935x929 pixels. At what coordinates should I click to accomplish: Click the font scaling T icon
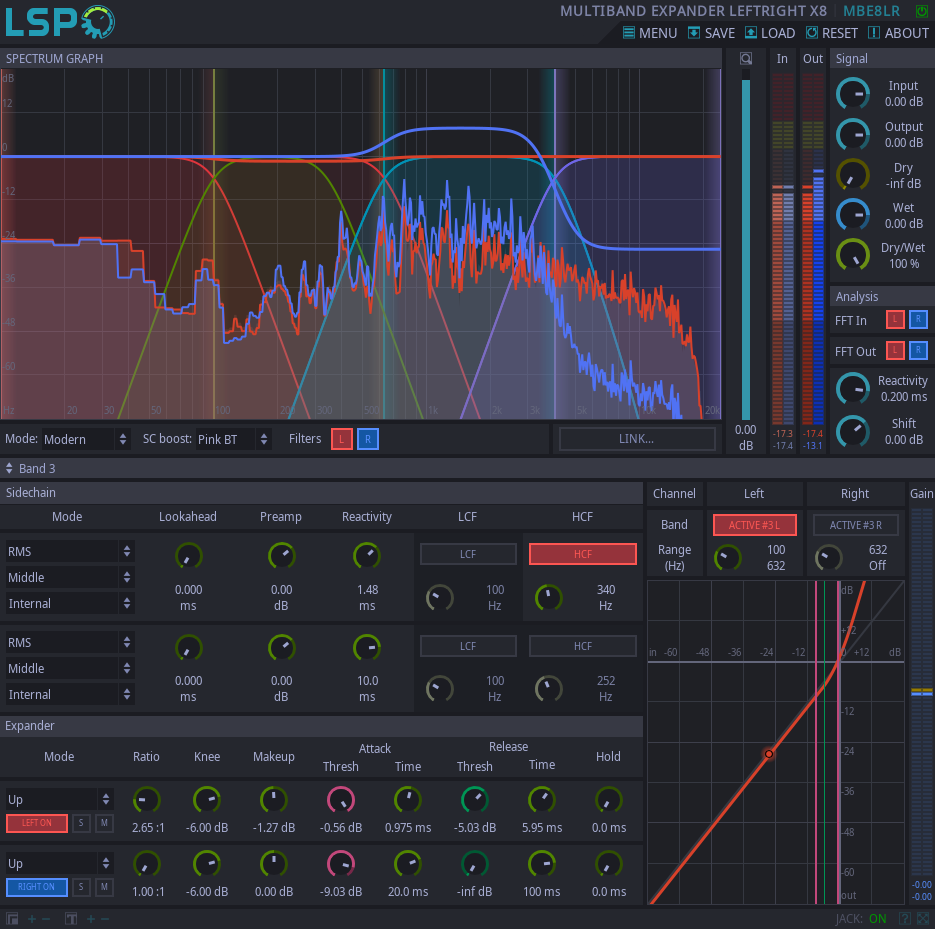[71, 919]
